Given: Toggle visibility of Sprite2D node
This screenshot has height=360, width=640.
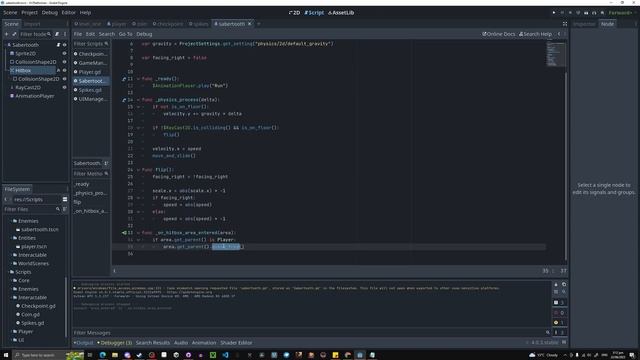Looking at the screenshot, I should tap(64, 53).
